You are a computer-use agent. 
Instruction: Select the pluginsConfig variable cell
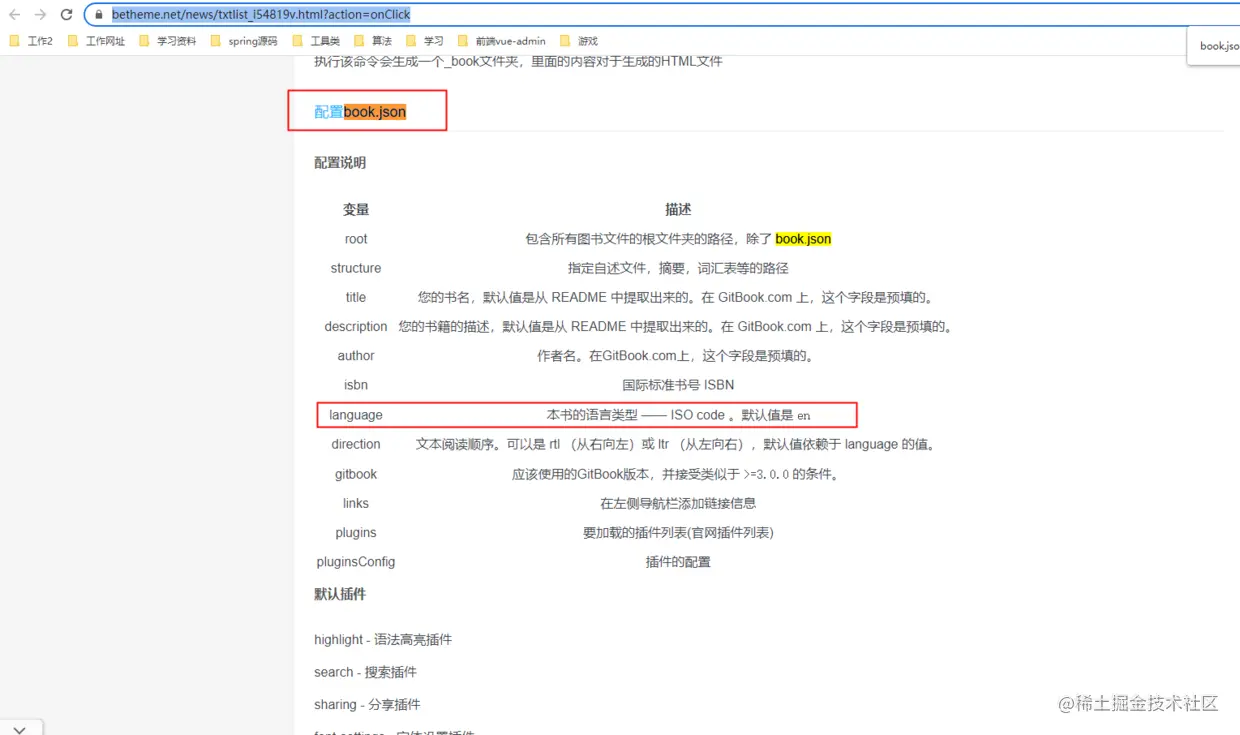pos(356,562)
